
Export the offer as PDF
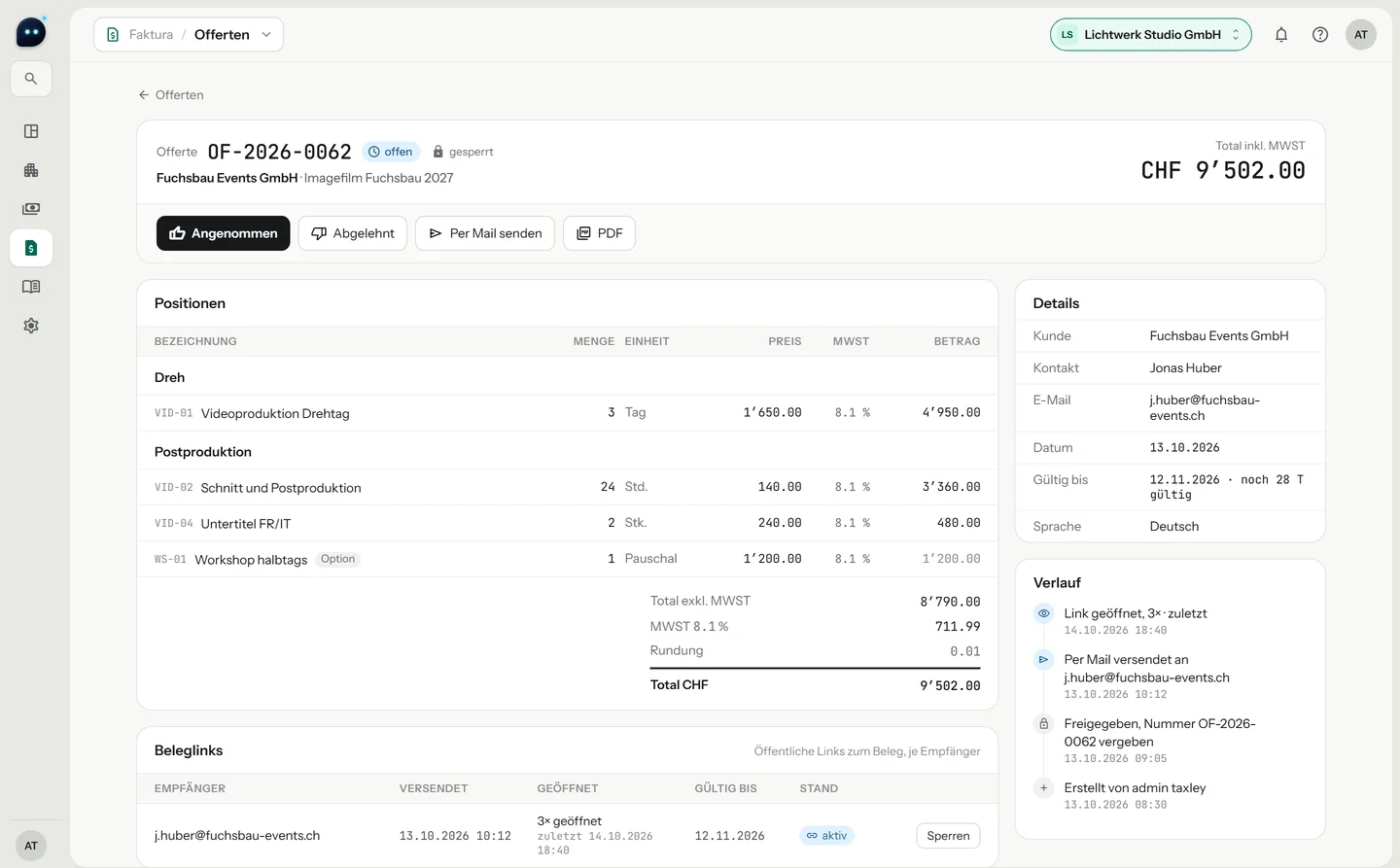[600, 233]
